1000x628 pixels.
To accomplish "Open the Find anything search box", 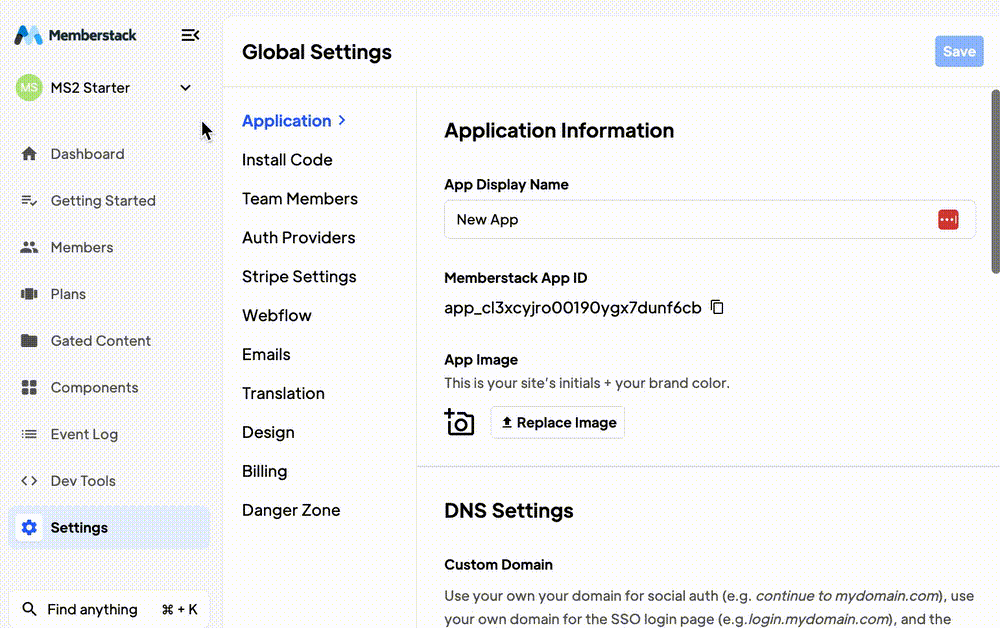I will click(109, 609).
